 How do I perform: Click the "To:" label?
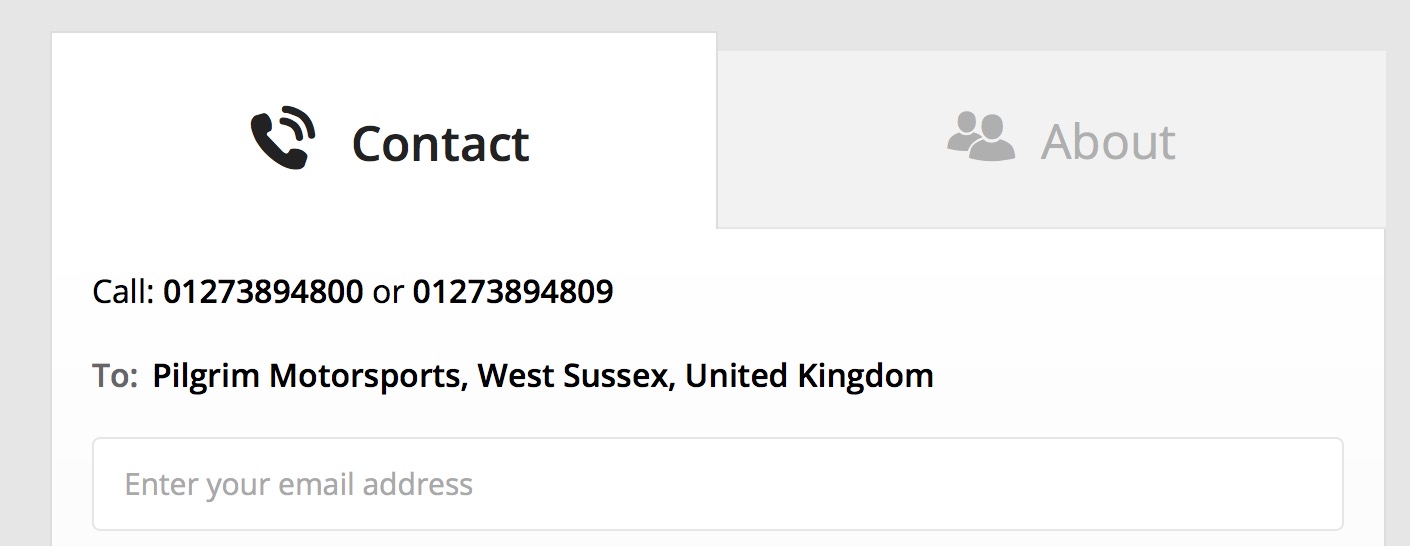114,376
